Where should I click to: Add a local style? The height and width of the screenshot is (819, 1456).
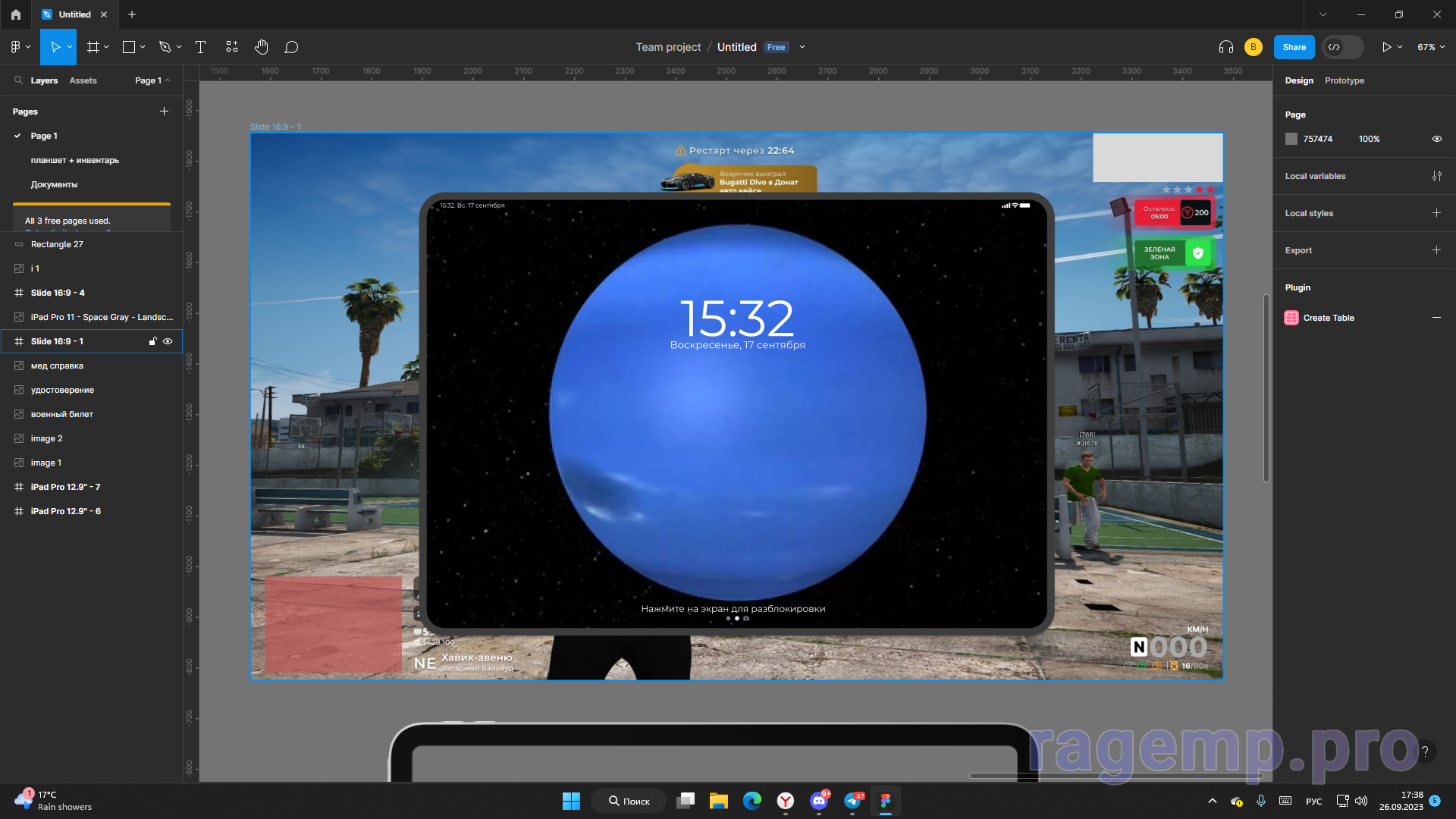[1436, 213]
